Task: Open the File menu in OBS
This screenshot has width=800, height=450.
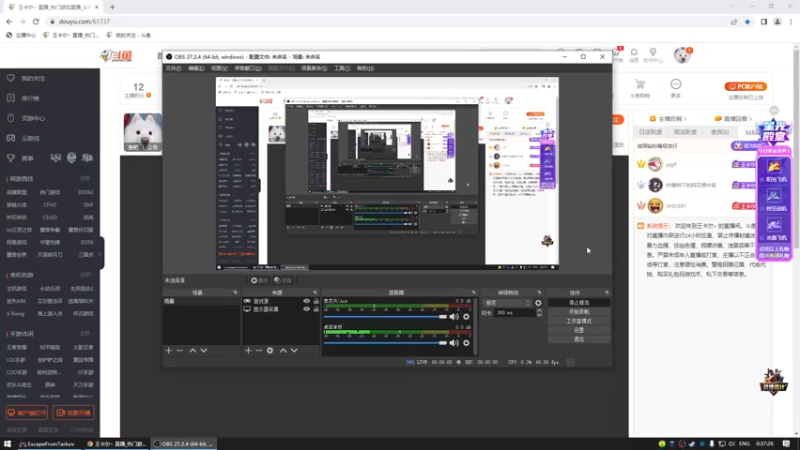Action: pyautogui.click(x=173, y=68)
